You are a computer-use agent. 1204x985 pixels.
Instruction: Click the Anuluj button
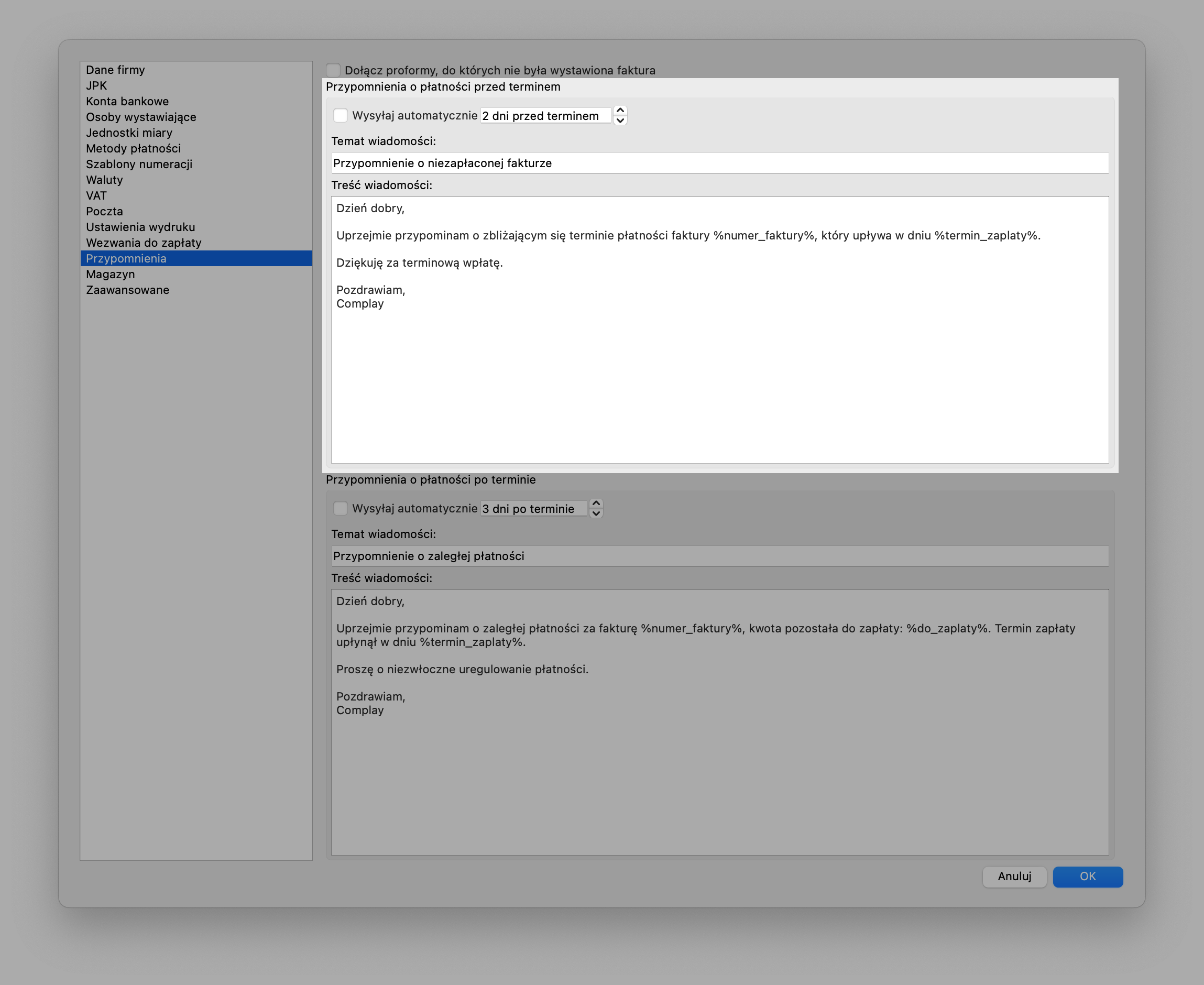tap(1014, 877)
